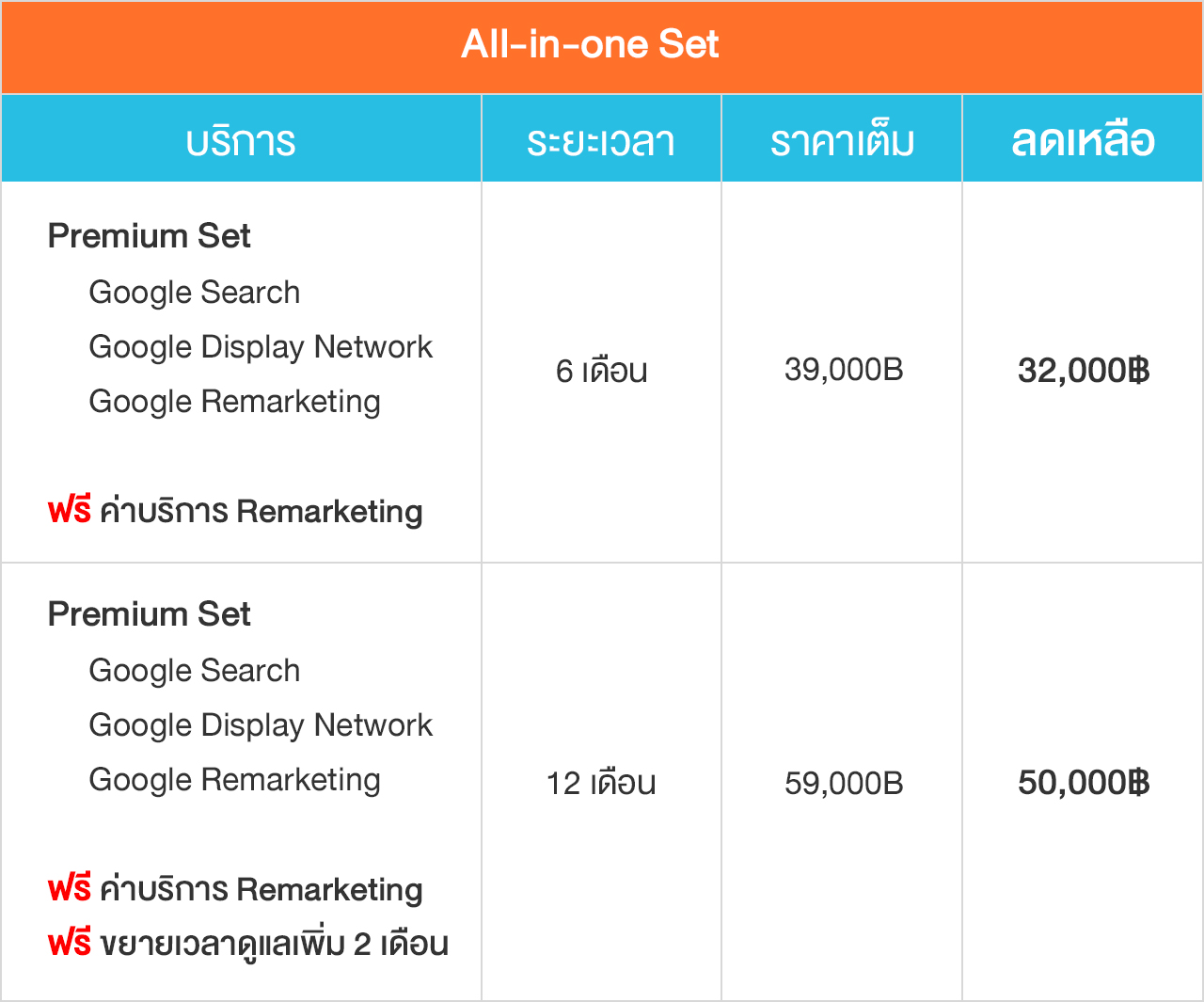The image size is (1204, 1002).
Task: Click "Google Display Network" in the 12-month package
Action: coord(261,725)
